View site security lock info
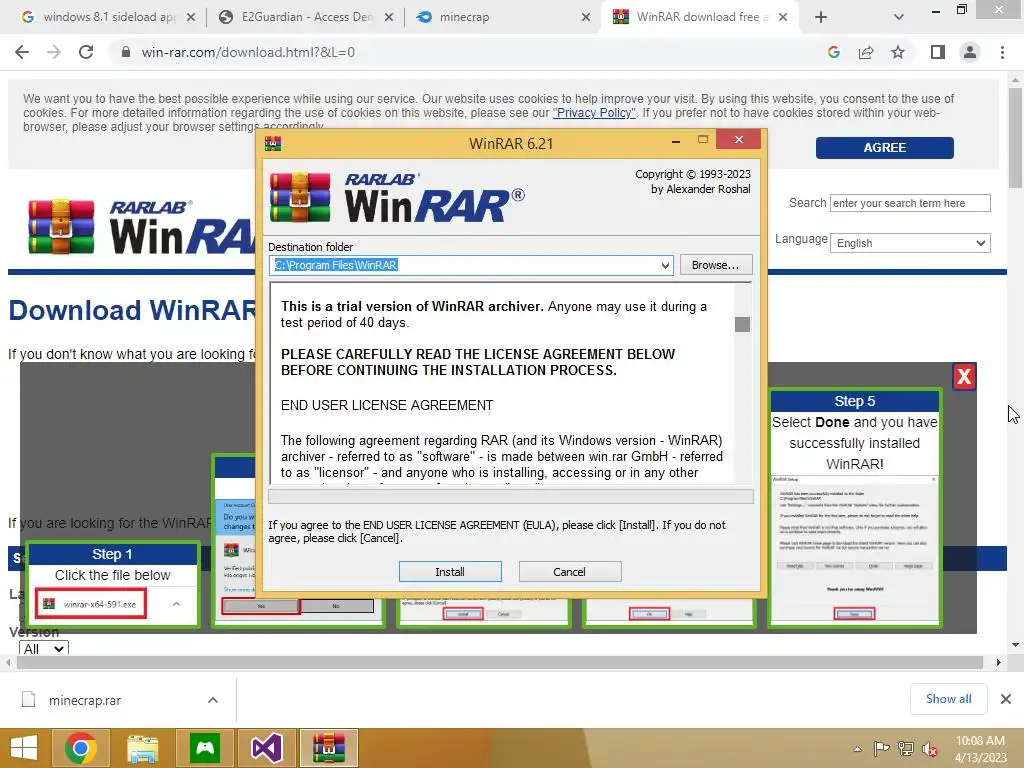The image size is (1024, 768). click(126, 52)
